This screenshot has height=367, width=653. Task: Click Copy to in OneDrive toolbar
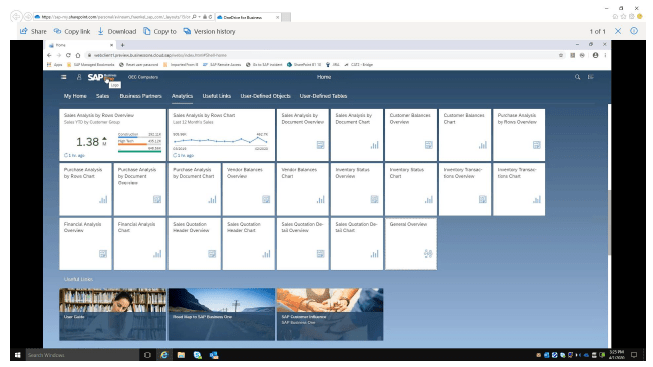160,31
